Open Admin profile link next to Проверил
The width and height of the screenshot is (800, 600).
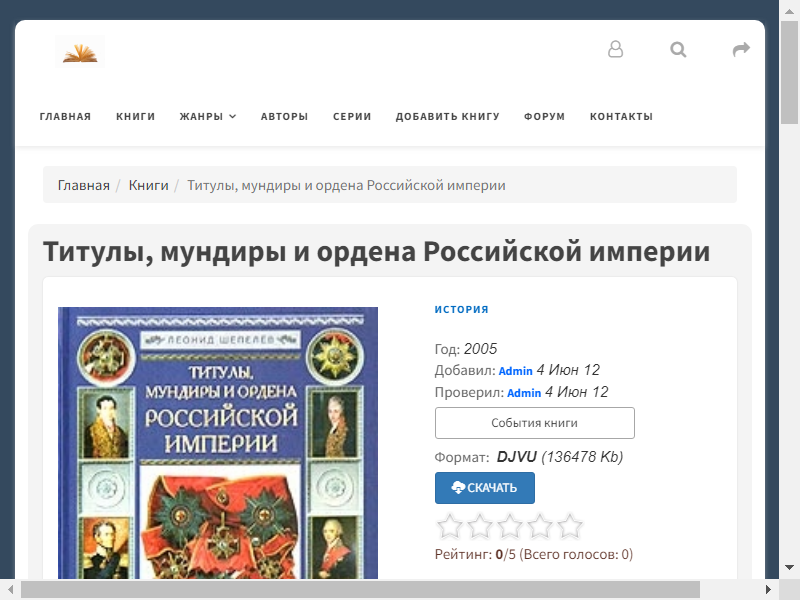tap(524, 393)
